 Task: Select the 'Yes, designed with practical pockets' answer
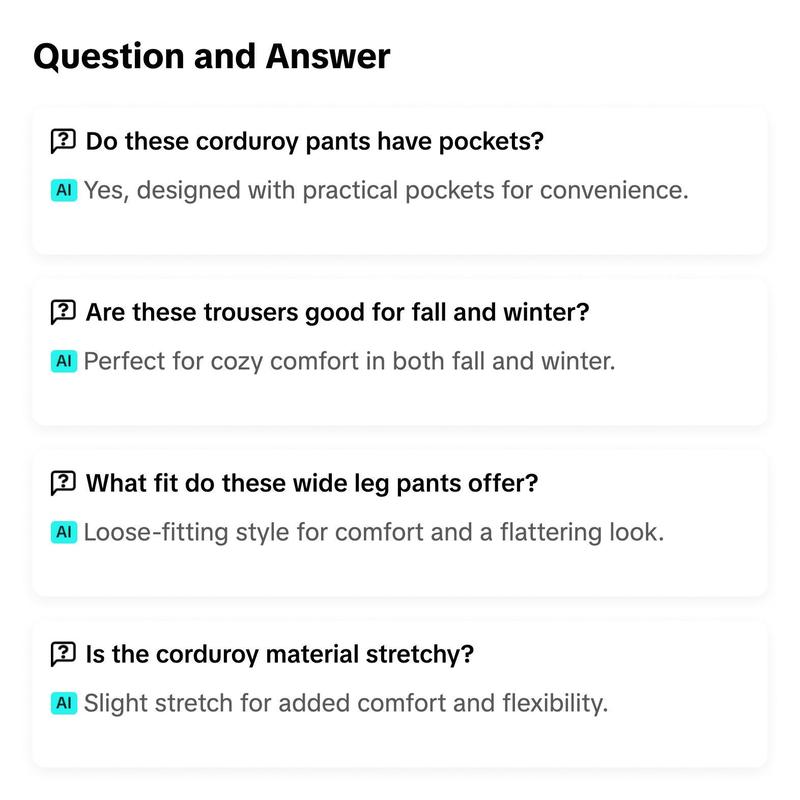tap(386, 190)
